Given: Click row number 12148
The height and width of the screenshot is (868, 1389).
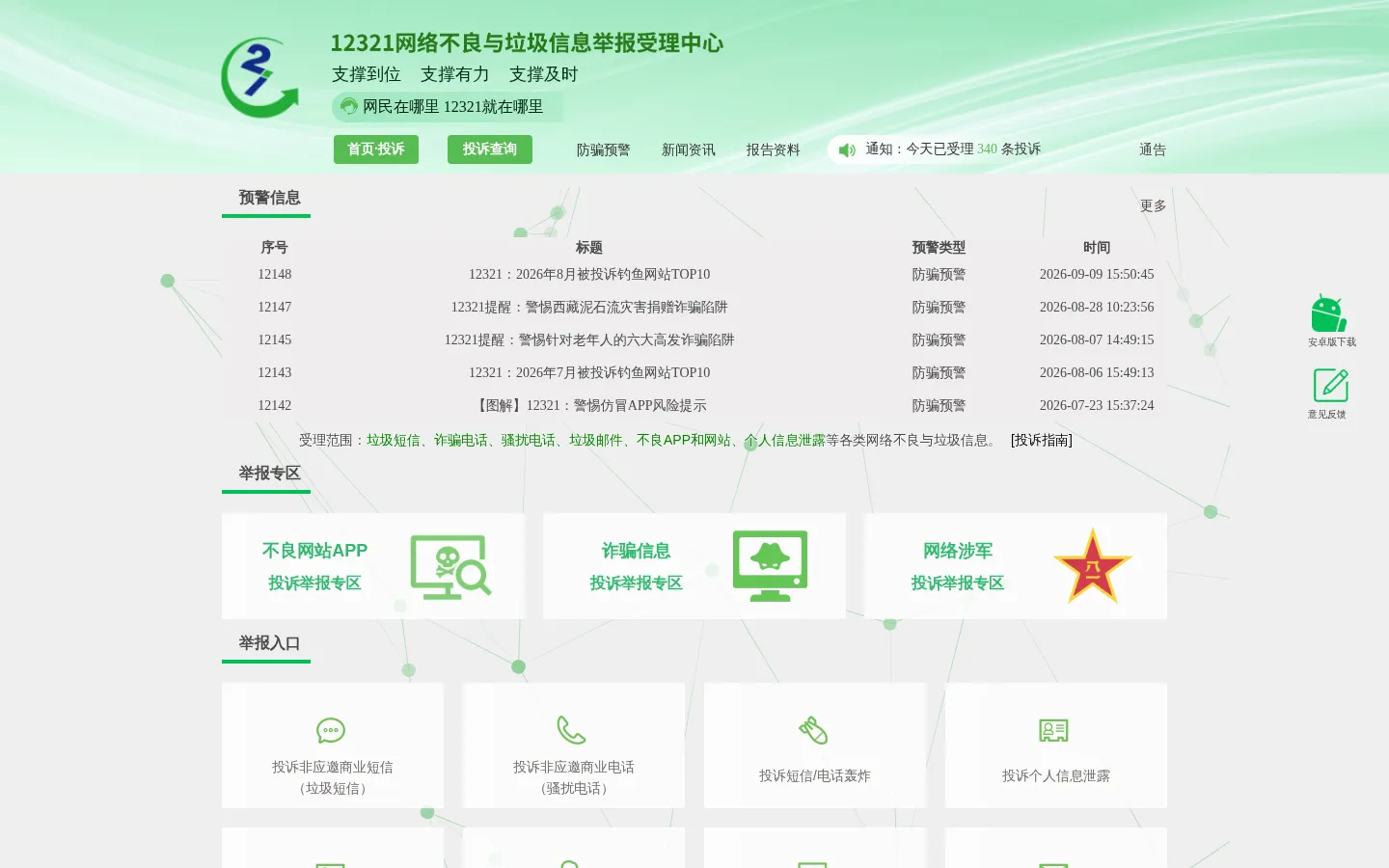Looking at the screenshot, I should point(275,275).
